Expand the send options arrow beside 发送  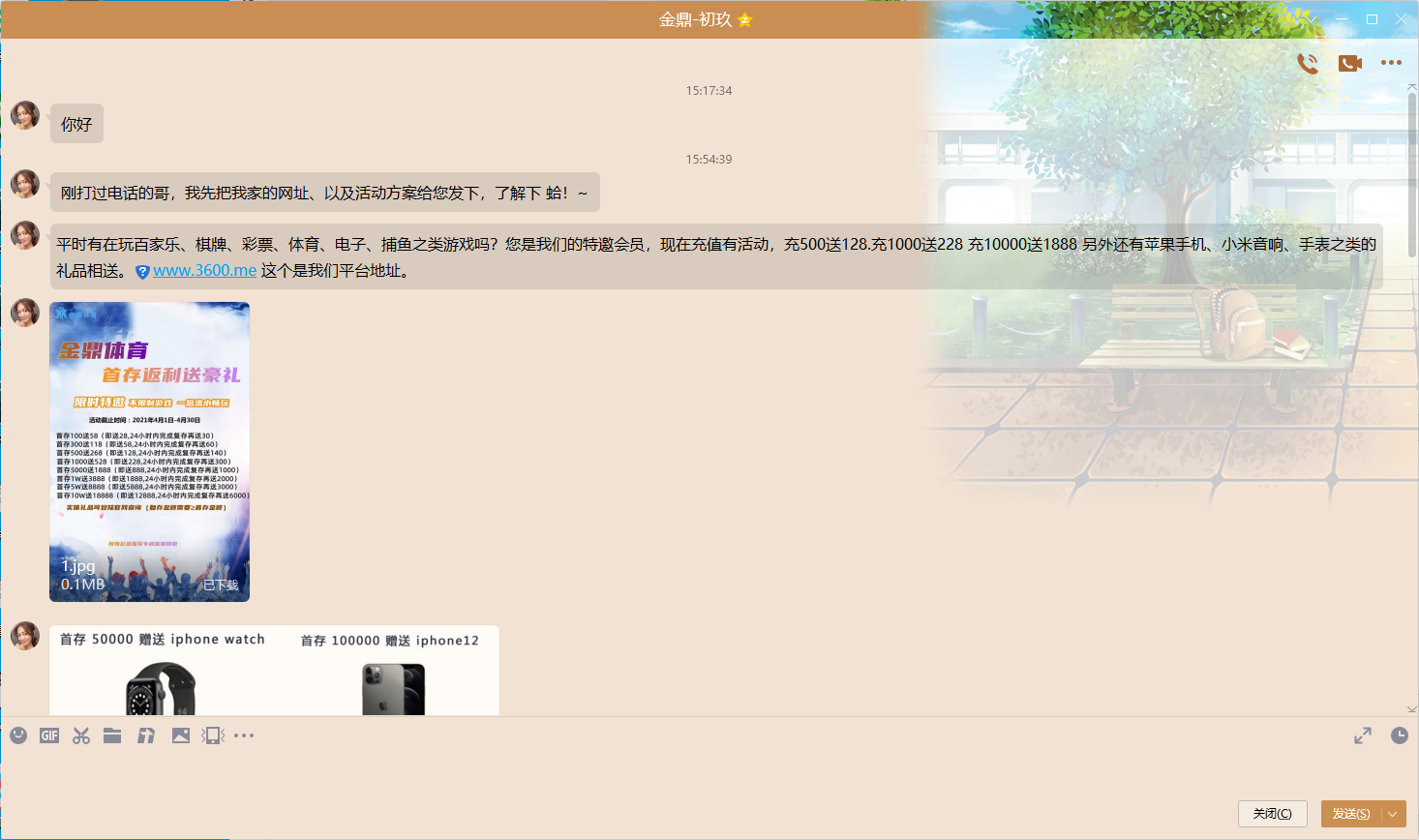coord(1394,814)
